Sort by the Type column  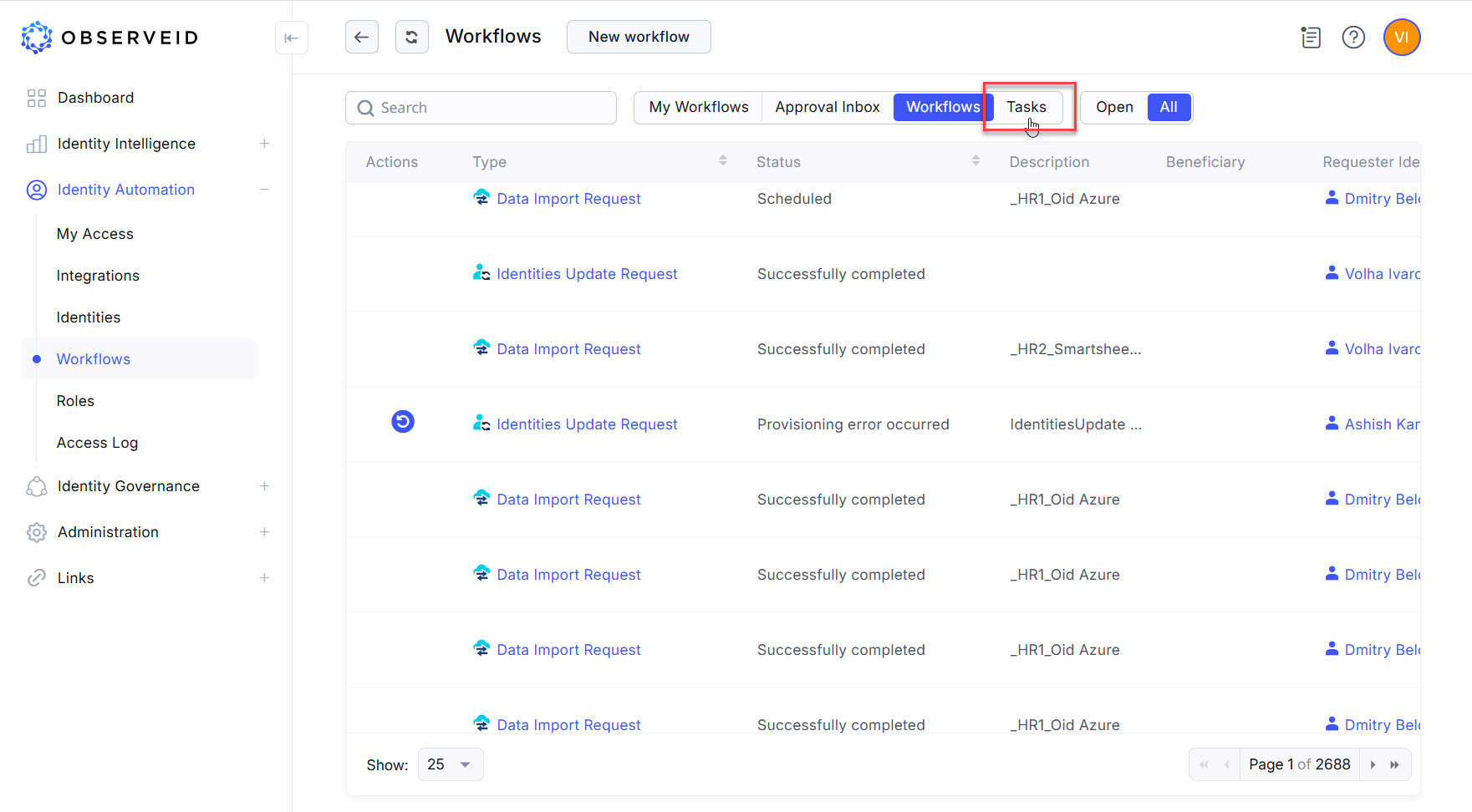722,161
